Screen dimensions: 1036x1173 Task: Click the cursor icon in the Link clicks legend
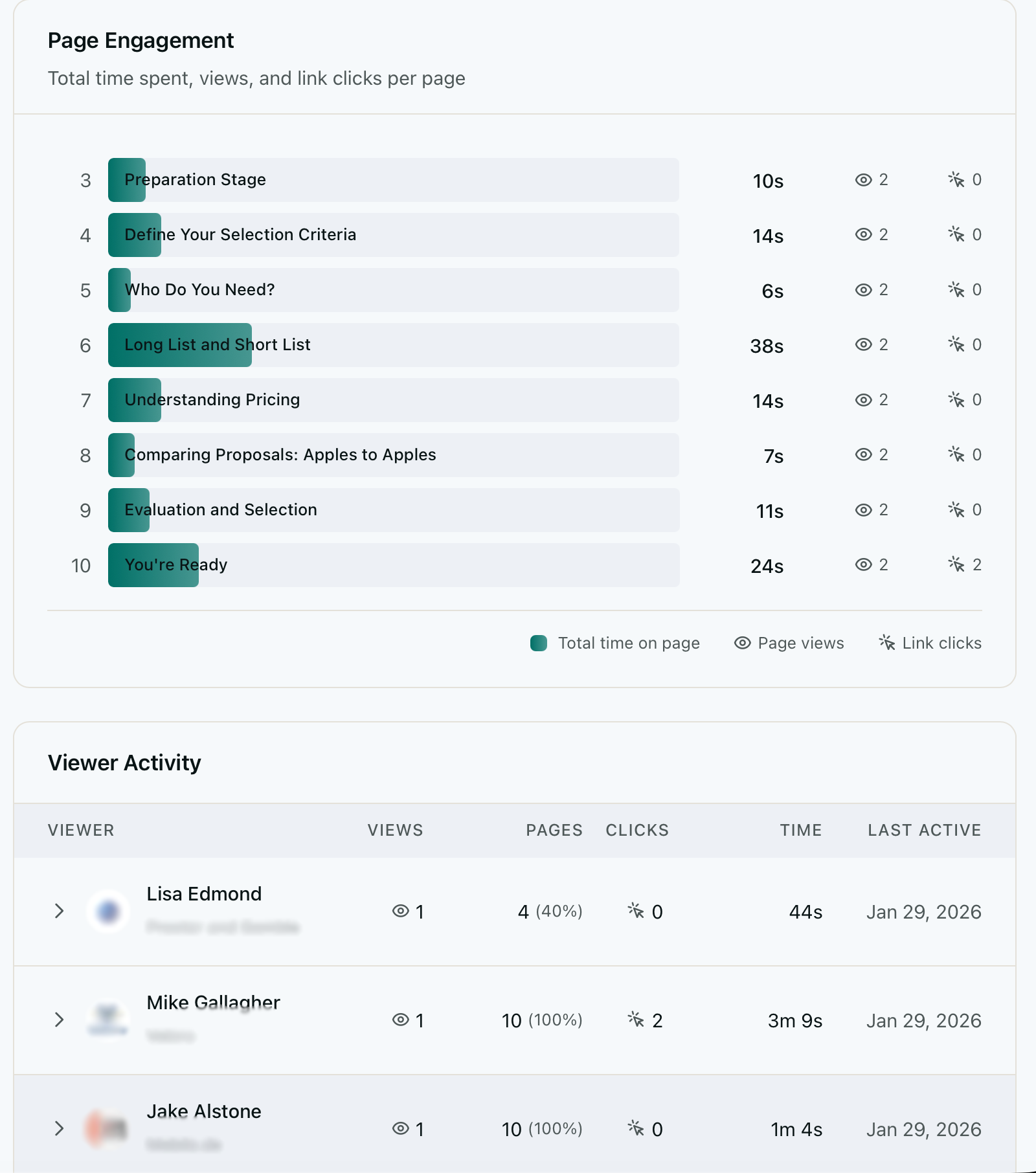point(886,643)
